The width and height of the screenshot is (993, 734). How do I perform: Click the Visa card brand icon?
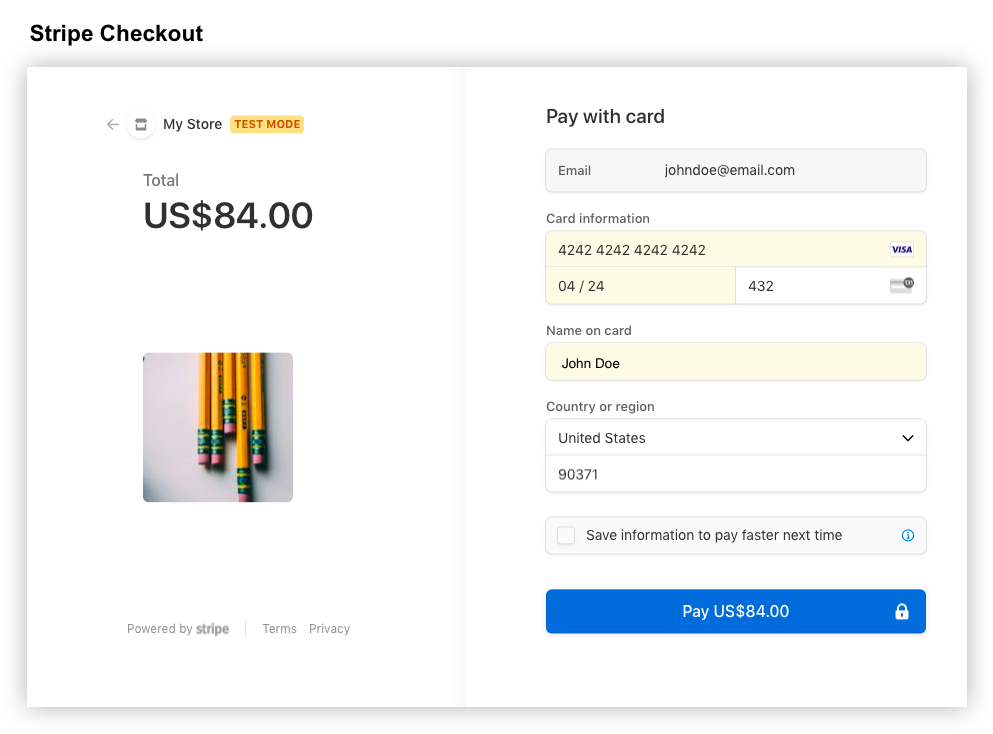click(x=901, y=250)
